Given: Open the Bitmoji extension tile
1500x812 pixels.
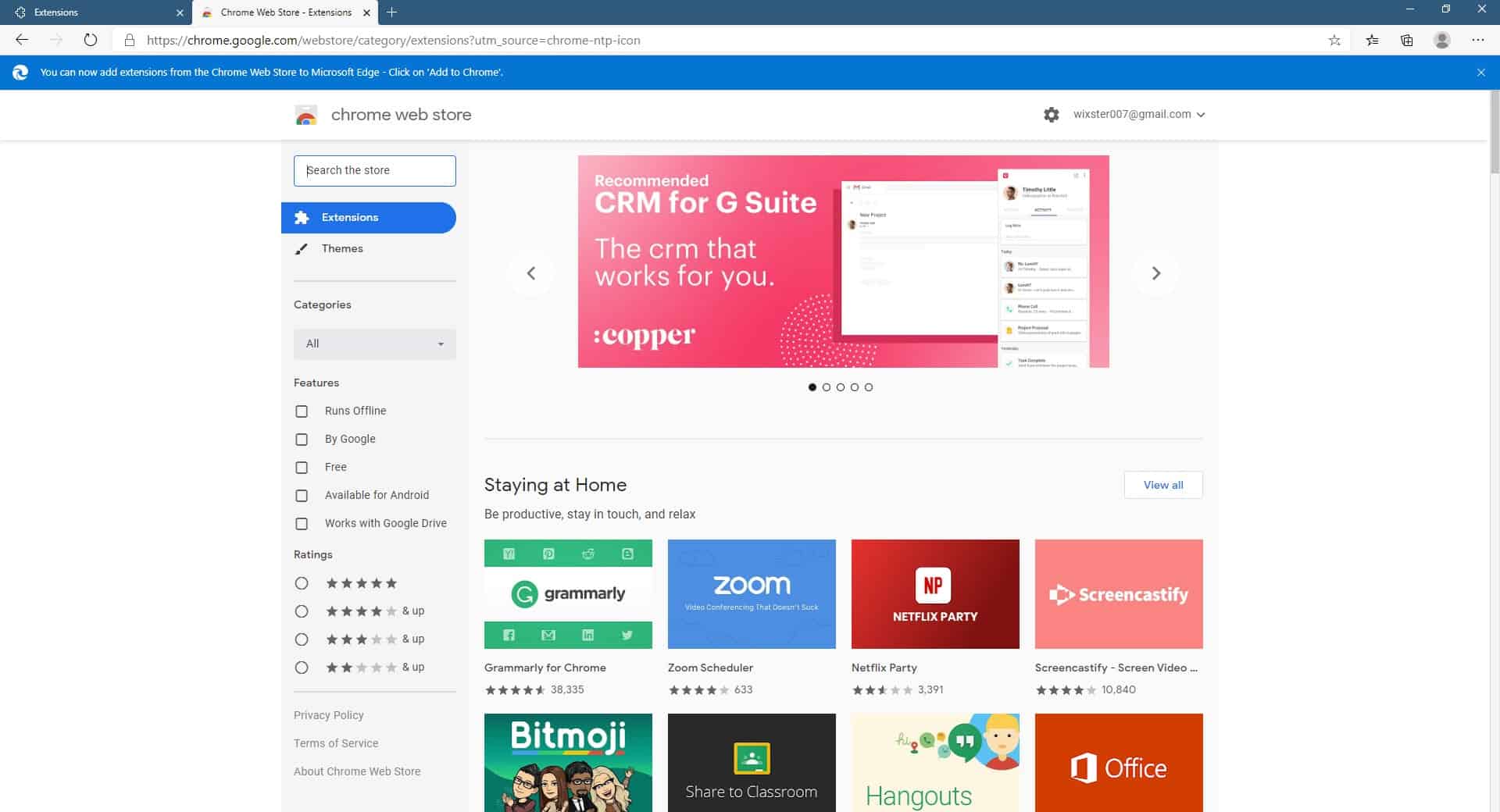Looking at the screenshot, I should (x=568, y=763).
